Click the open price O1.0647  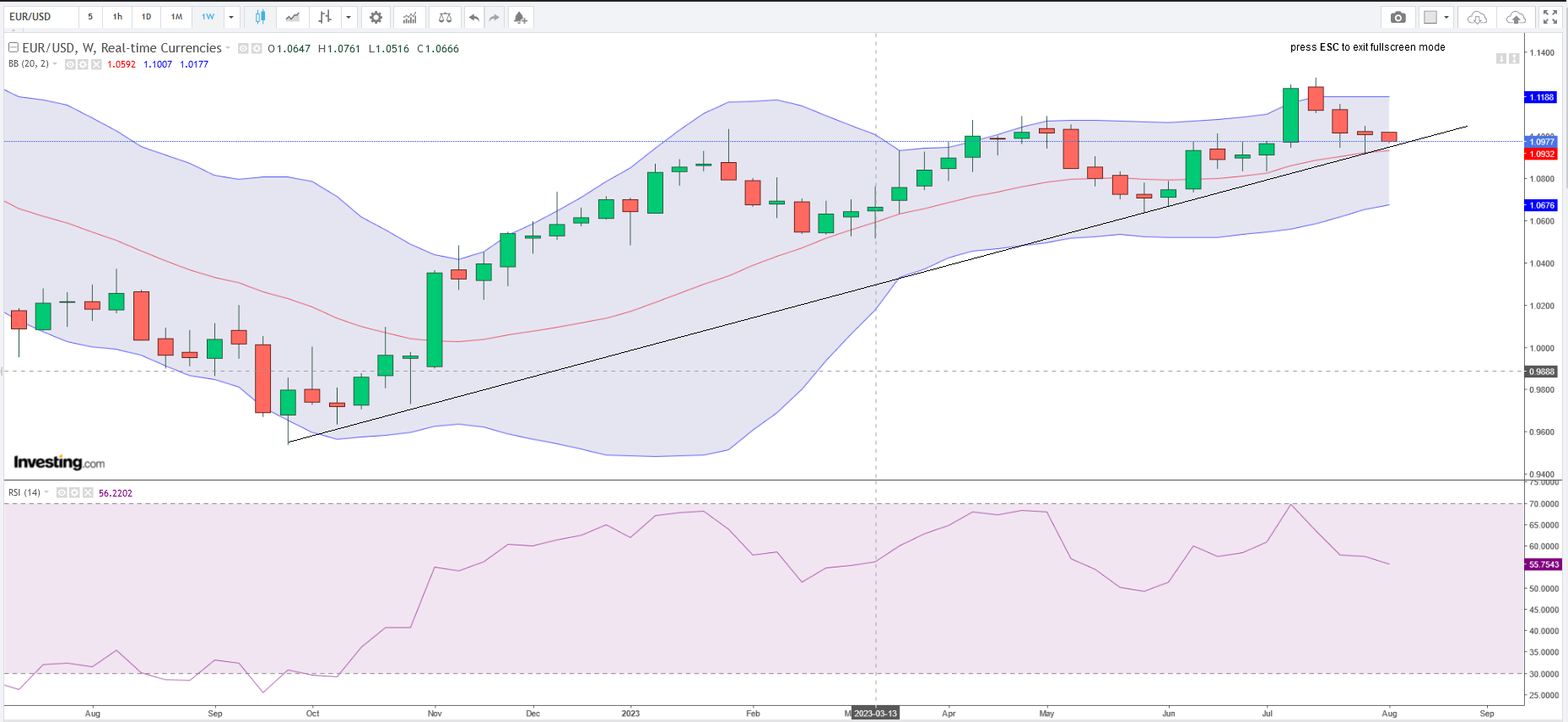(289, 49)
